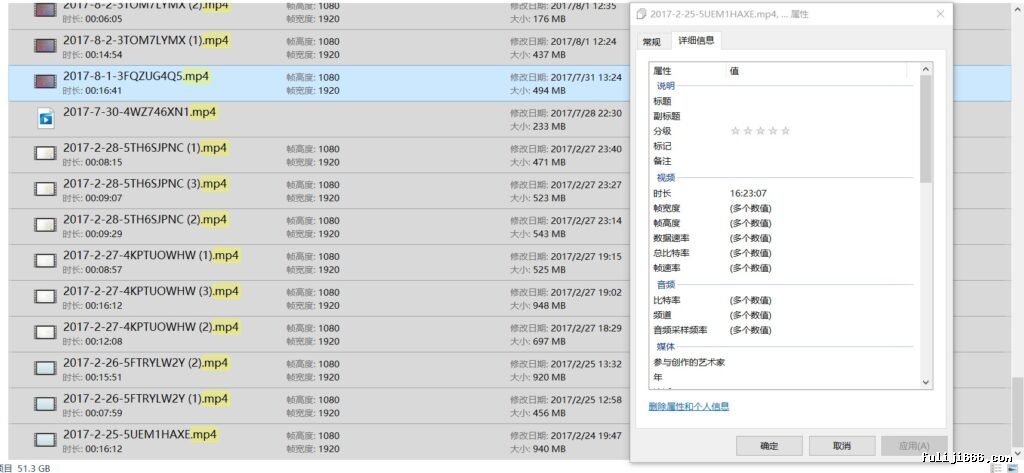The image size is (1024, 473).
Task: Set 分级 rating to three stars
Action: pos(760,131)
